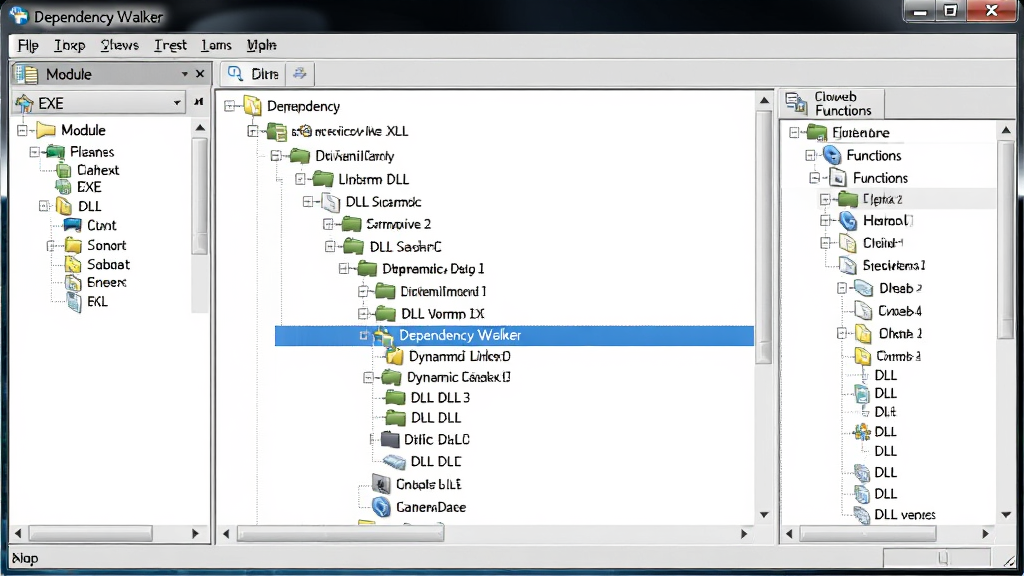Select the DLL DLL 3 folder icon
This screenshot has height=576, width=1024.
[x=395, y=398]
